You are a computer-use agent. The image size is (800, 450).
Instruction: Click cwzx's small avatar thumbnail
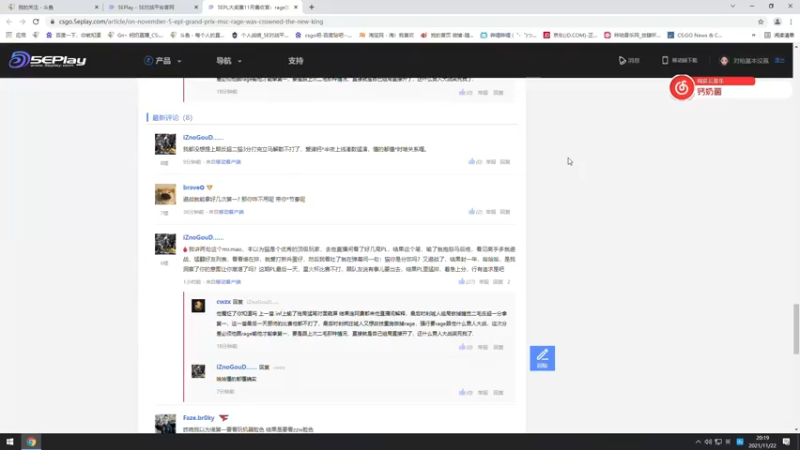tap(198, 306)
